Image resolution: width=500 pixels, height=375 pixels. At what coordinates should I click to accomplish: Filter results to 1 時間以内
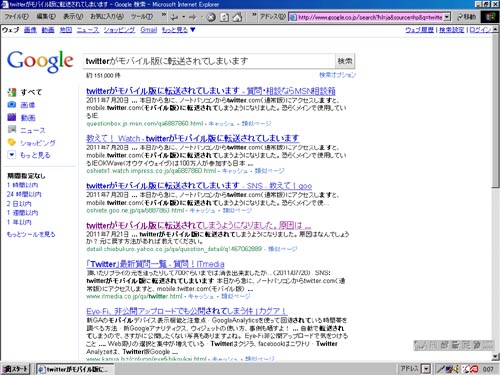23,185
